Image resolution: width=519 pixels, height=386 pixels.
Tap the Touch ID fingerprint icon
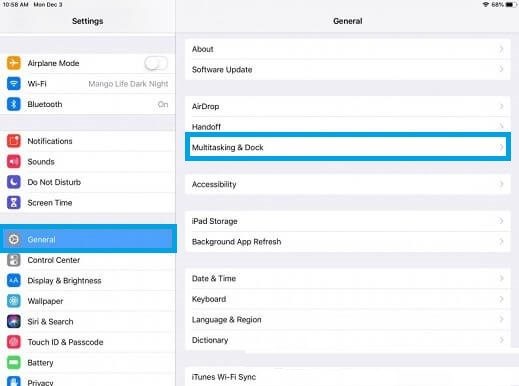pos(14,342)
